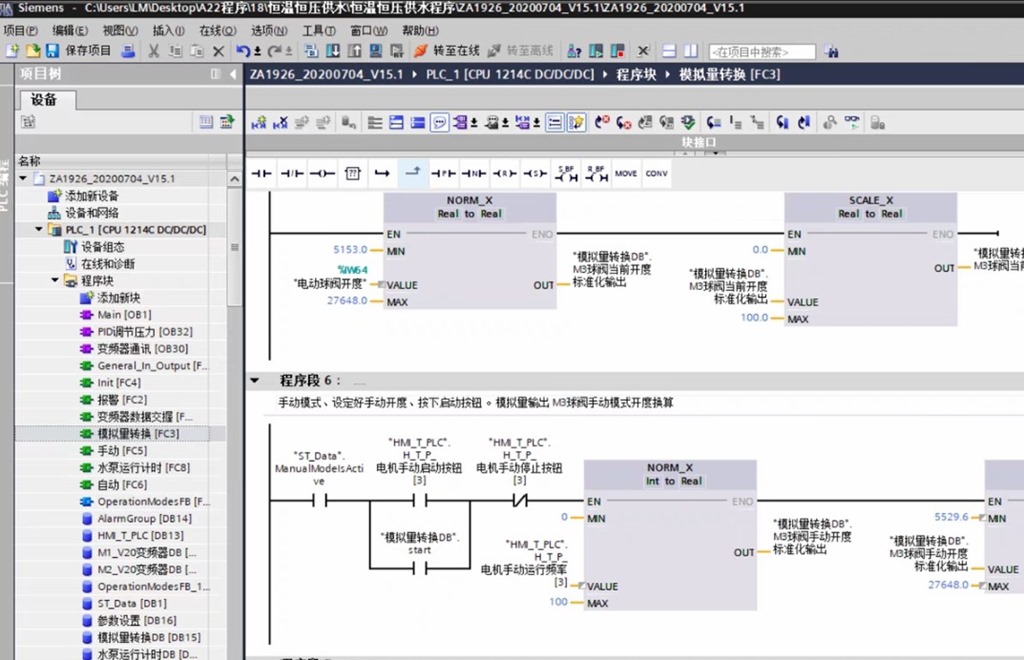Viewport: 1024px width, 660px height.
Task: Select ST_Data [DB1] data block
Action: [132, 603]
